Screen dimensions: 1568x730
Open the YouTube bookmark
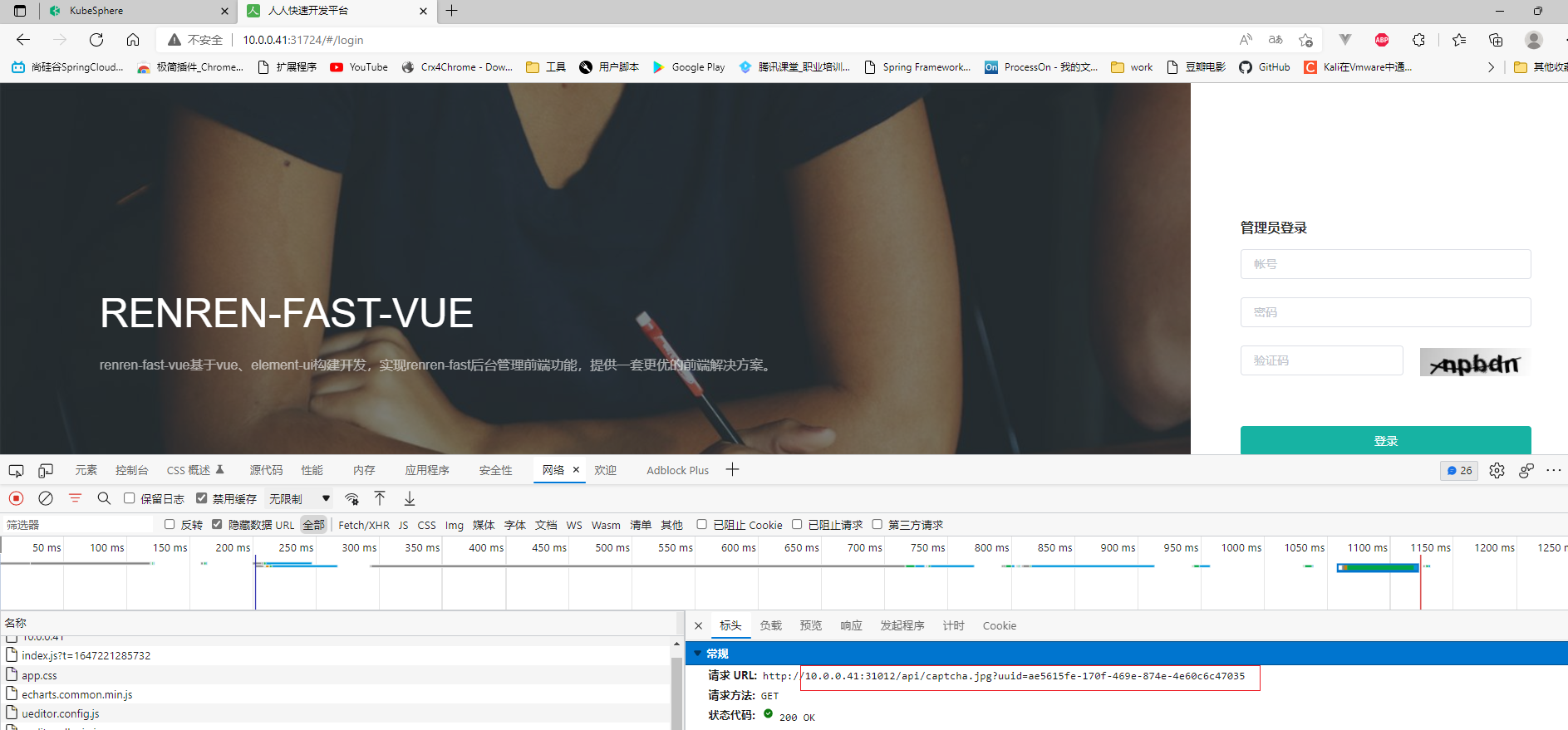[x=359, y=67]
